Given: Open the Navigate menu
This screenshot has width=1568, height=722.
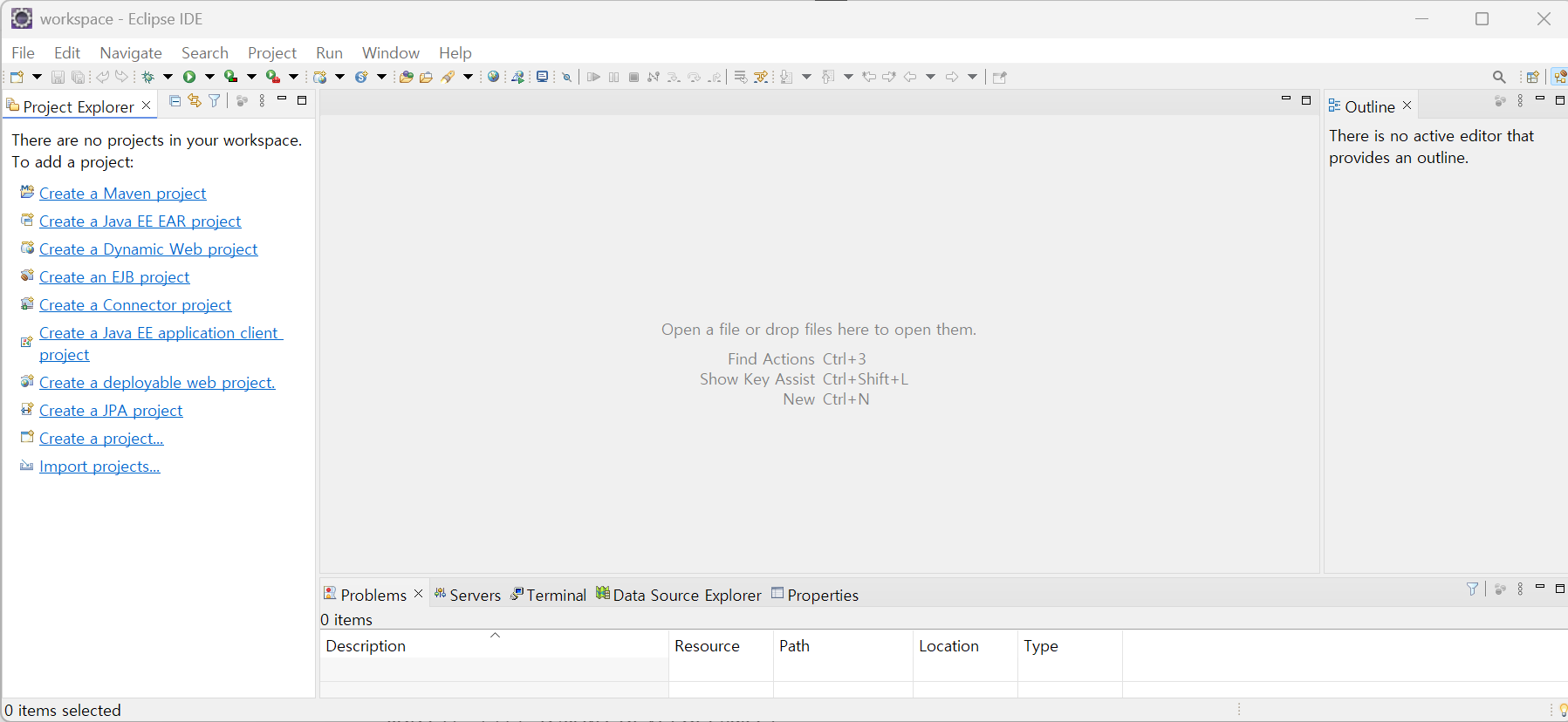Looking at the screenshot, I should (131, 53).
